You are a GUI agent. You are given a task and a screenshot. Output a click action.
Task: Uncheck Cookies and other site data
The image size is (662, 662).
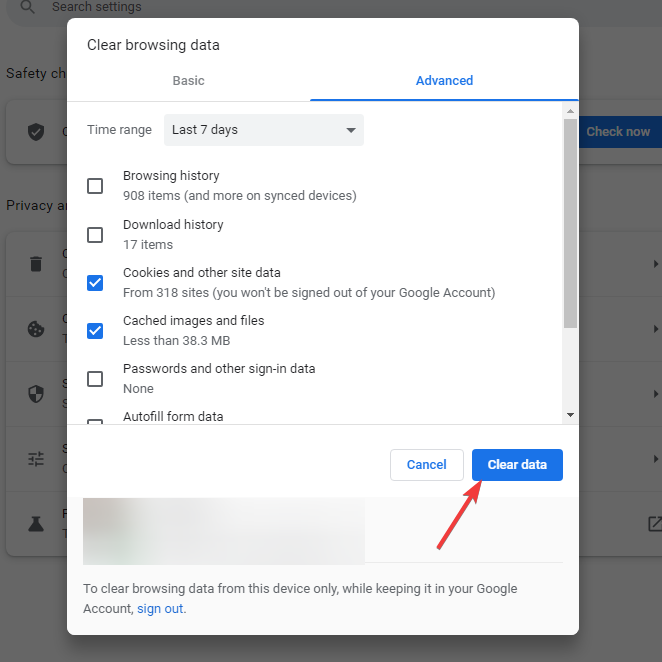tap(95, 282)
